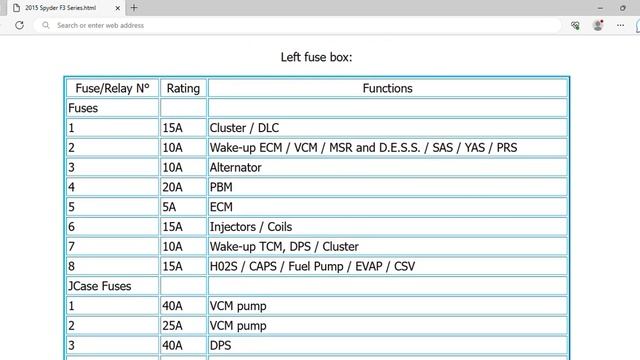Select the 'Injectors / Coils' cell
Viewport: 640px width, 360px height.
387,227
